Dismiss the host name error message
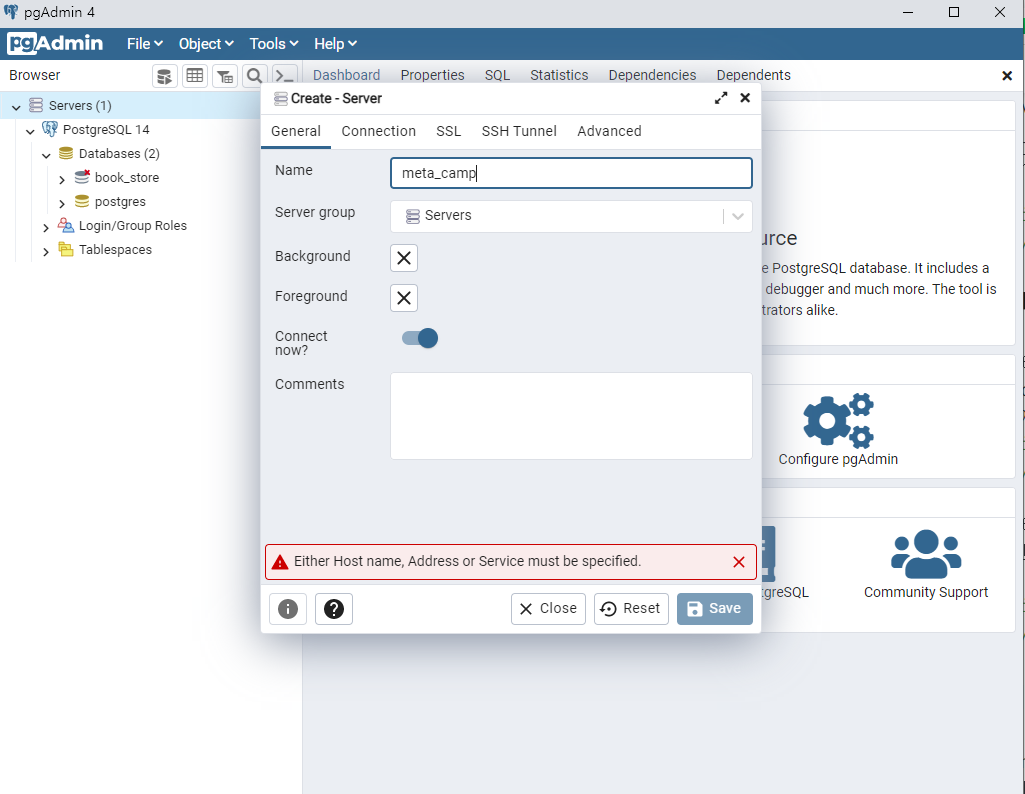The height and width of the screenshot is (794, 1025). (739, 562)
